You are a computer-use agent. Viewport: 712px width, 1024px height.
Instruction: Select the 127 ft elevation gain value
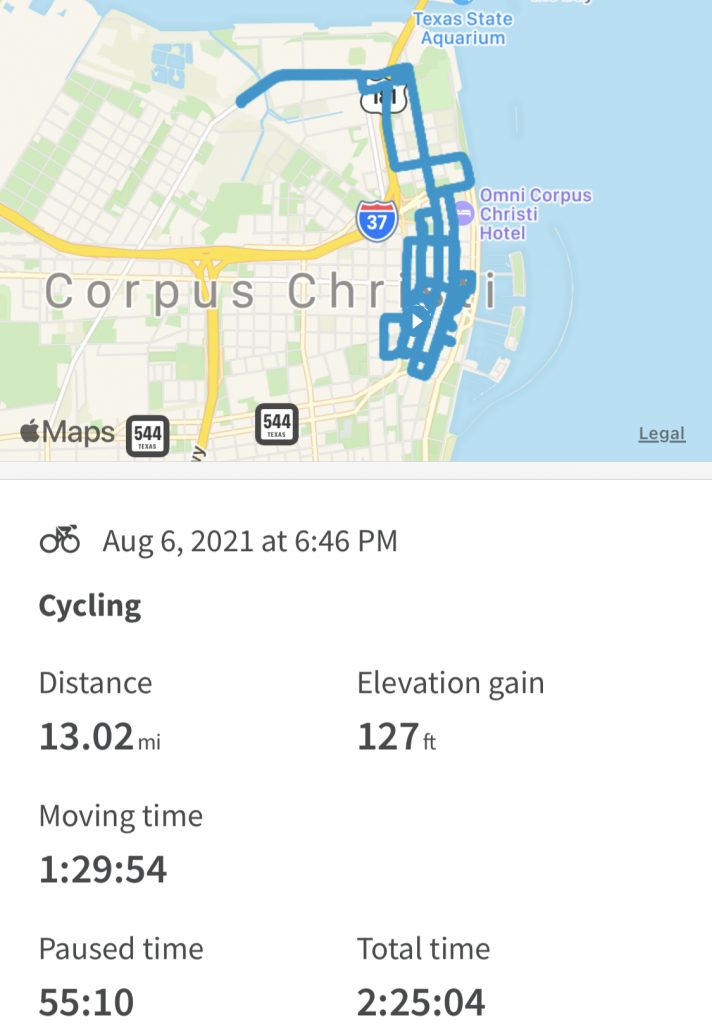(x=396, y=737)
